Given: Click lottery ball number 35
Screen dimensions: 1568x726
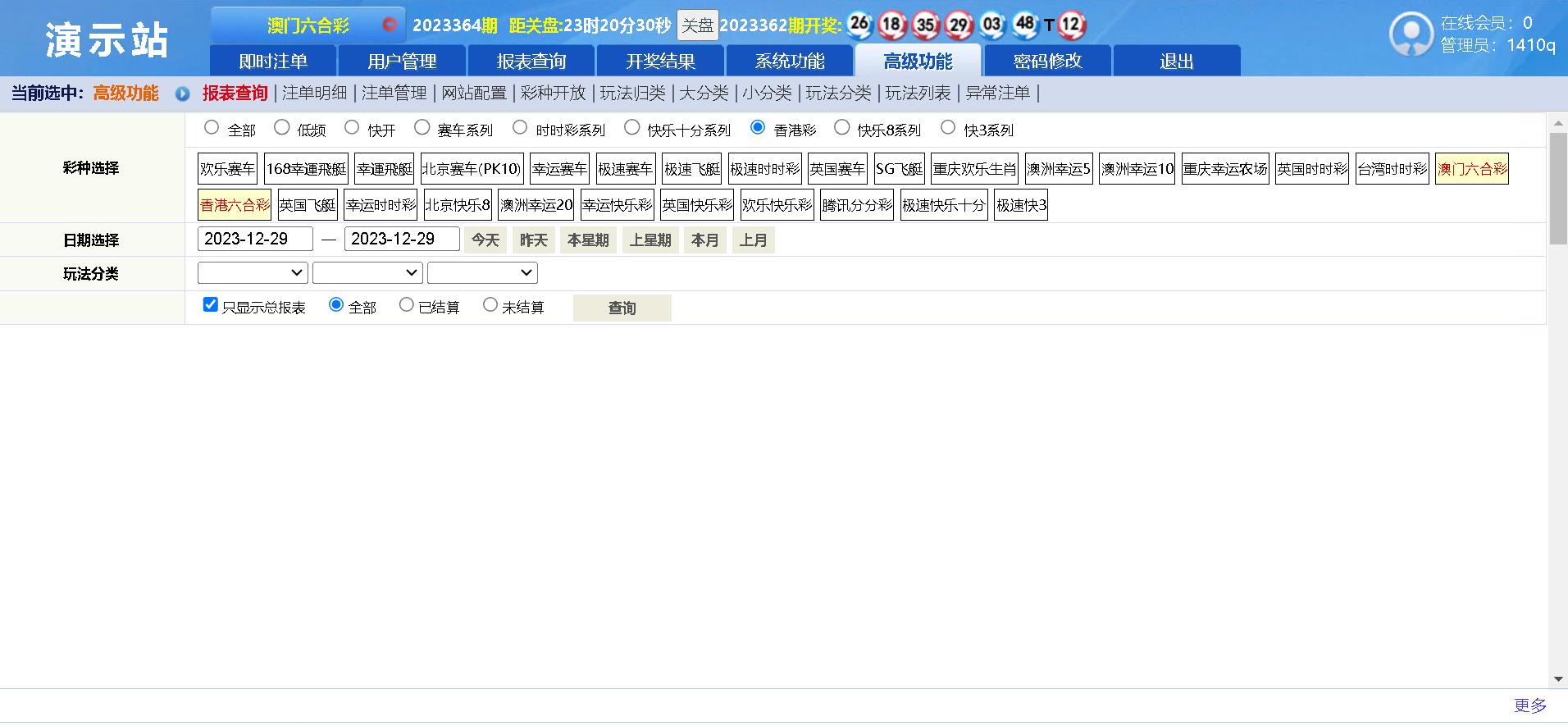Looking at the screenshot, I should 925,25.
